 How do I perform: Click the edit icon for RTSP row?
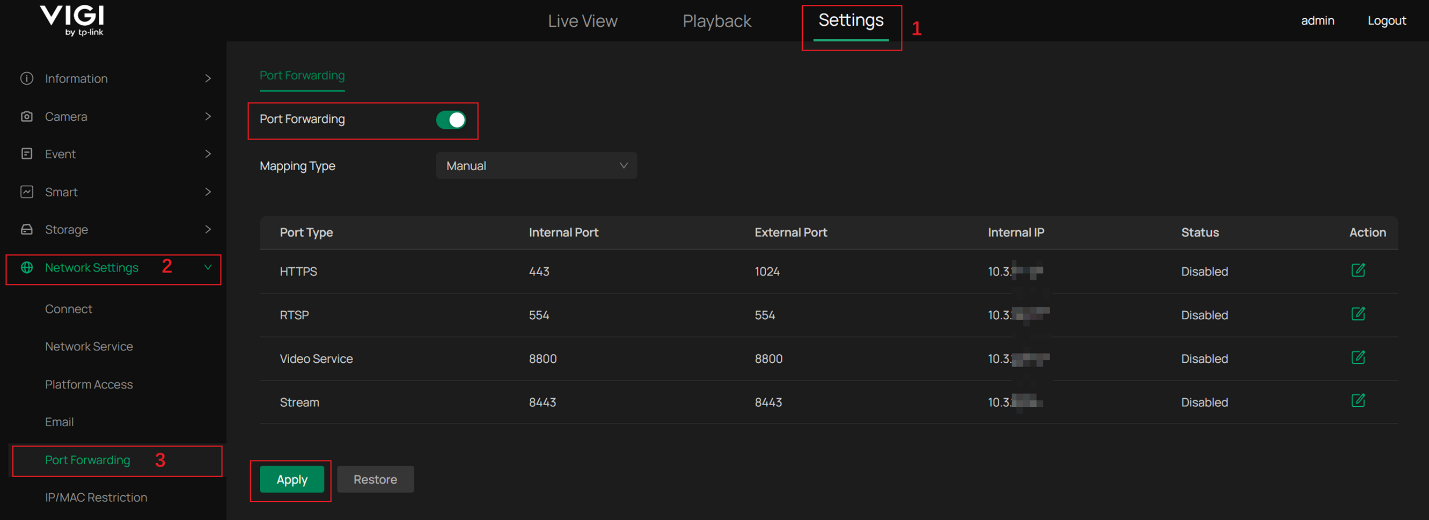point(1358,314)
